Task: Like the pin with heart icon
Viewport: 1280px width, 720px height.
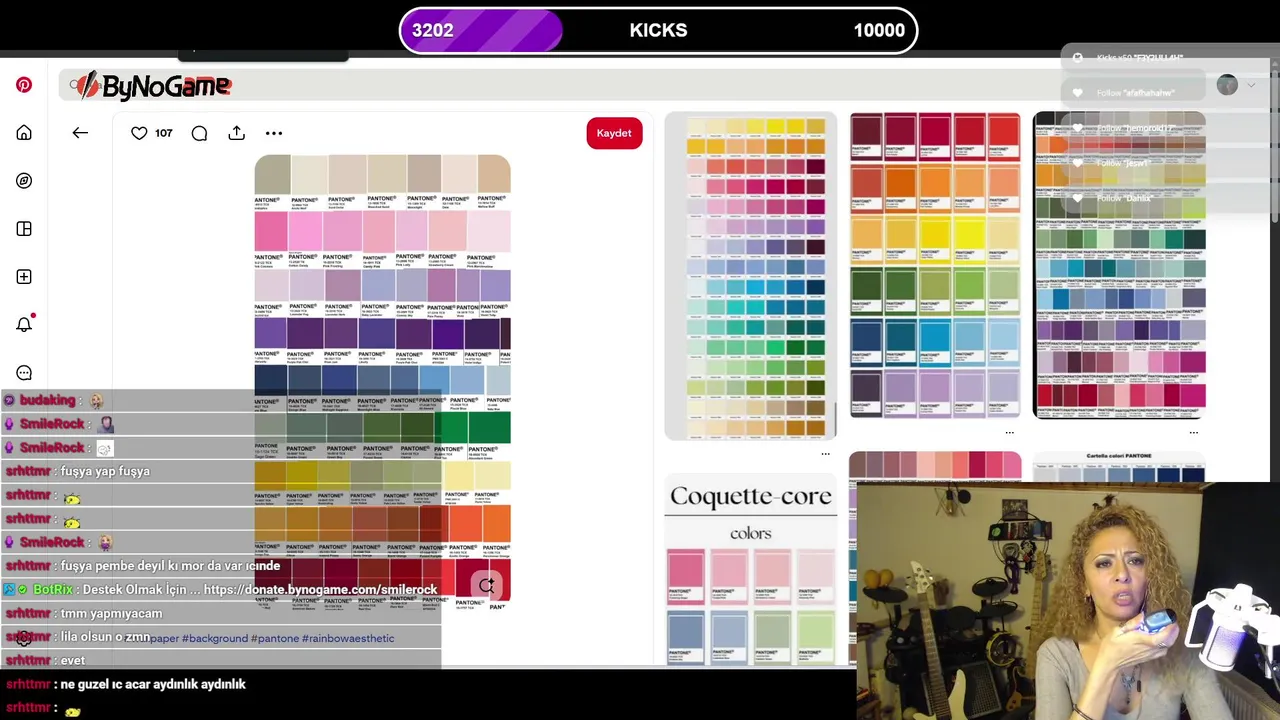Action: [139, 133]
